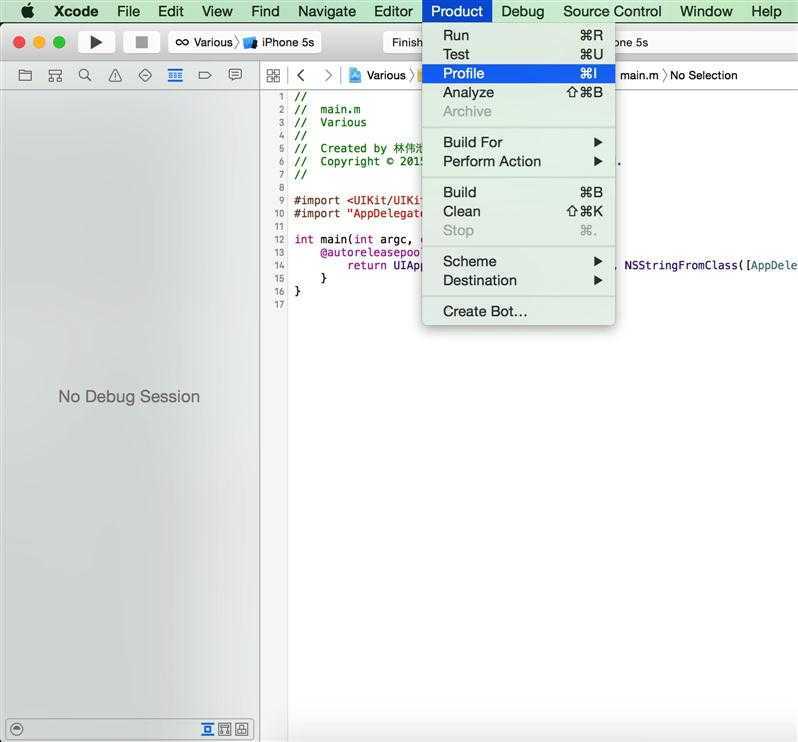The height and width of the screenshot is (742, 798).
Task: Open the related items grid icon
Action: tap(273, 76)
